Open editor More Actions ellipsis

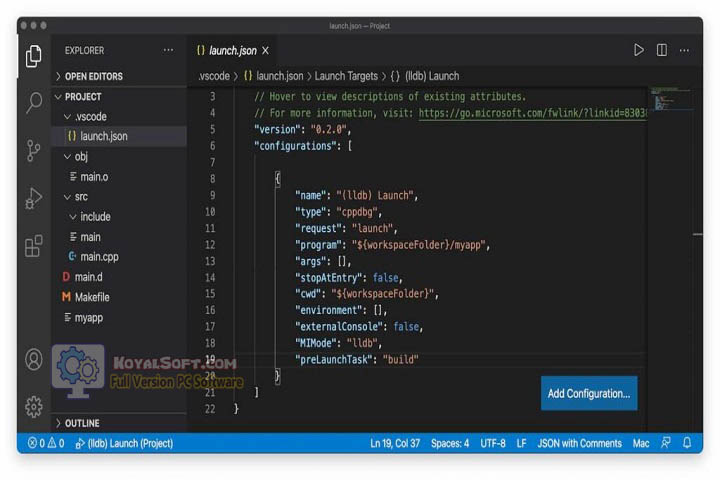(x=684, y=51)
